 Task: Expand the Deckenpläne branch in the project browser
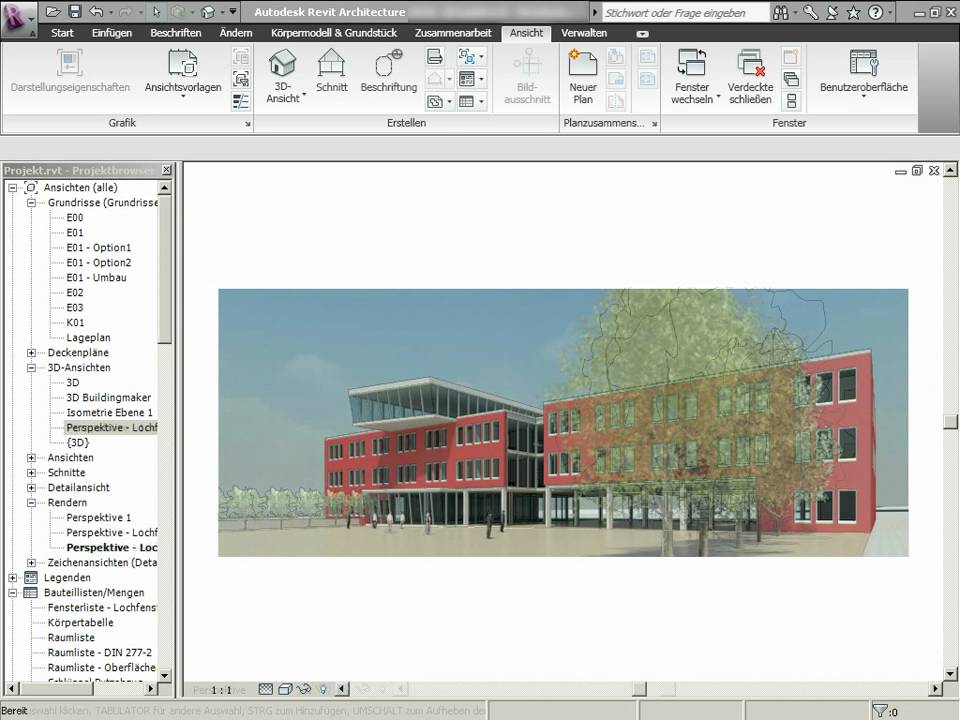click(32, 352)
